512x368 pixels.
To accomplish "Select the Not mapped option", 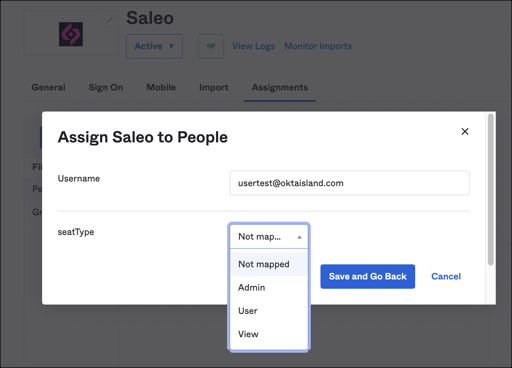I will coord(269,264).
